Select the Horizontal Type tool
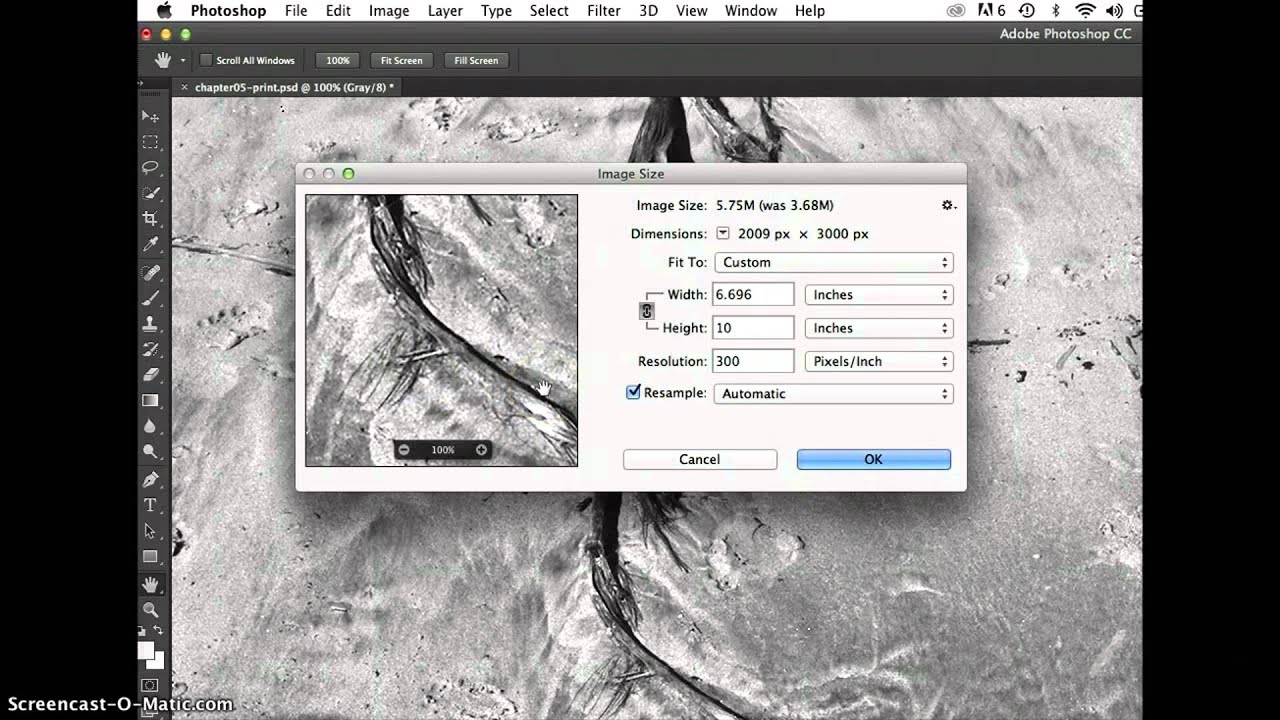1280x720 pixels. tap(151, 505)
